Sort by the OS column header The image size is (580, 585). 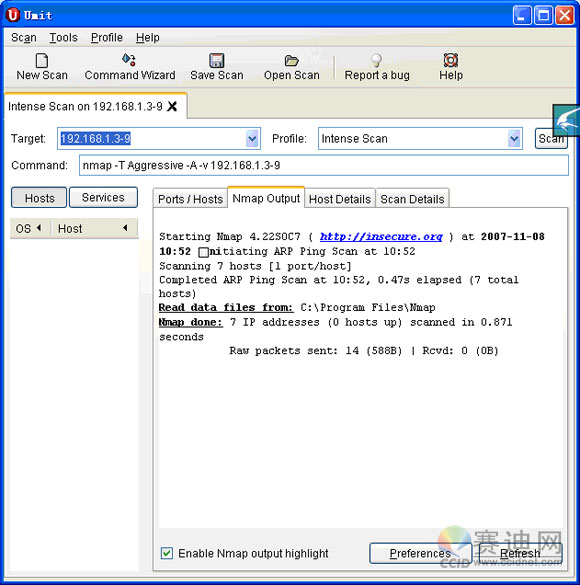point(30,228)
